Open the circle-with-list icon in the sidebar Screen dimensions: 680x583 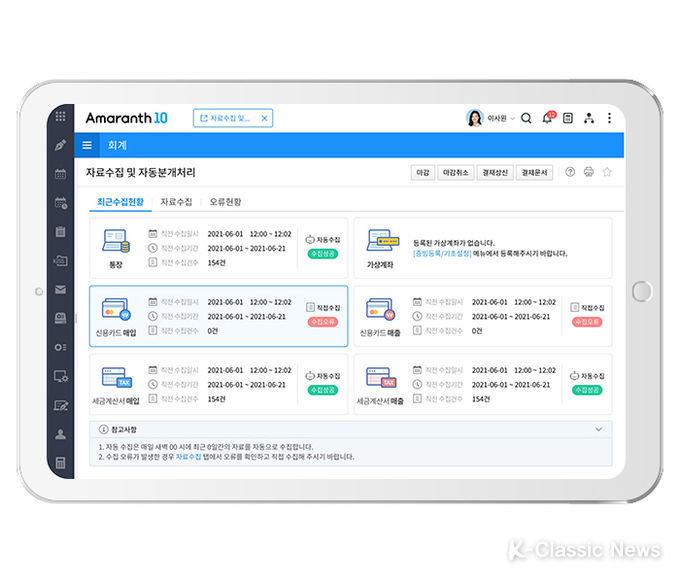click(61, 347)
